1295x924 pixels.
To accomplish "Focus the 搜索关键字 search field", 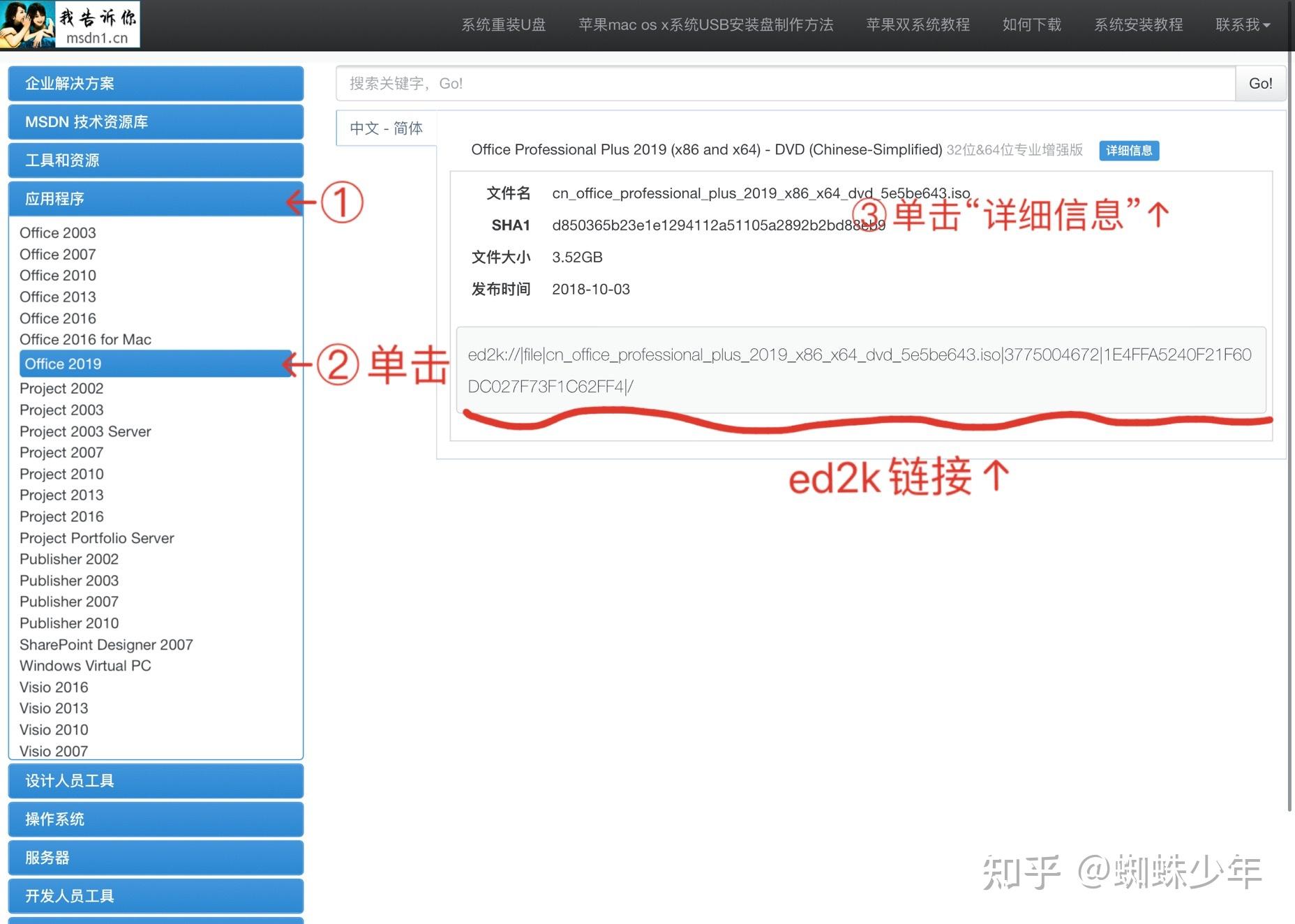I will (786, 84).
